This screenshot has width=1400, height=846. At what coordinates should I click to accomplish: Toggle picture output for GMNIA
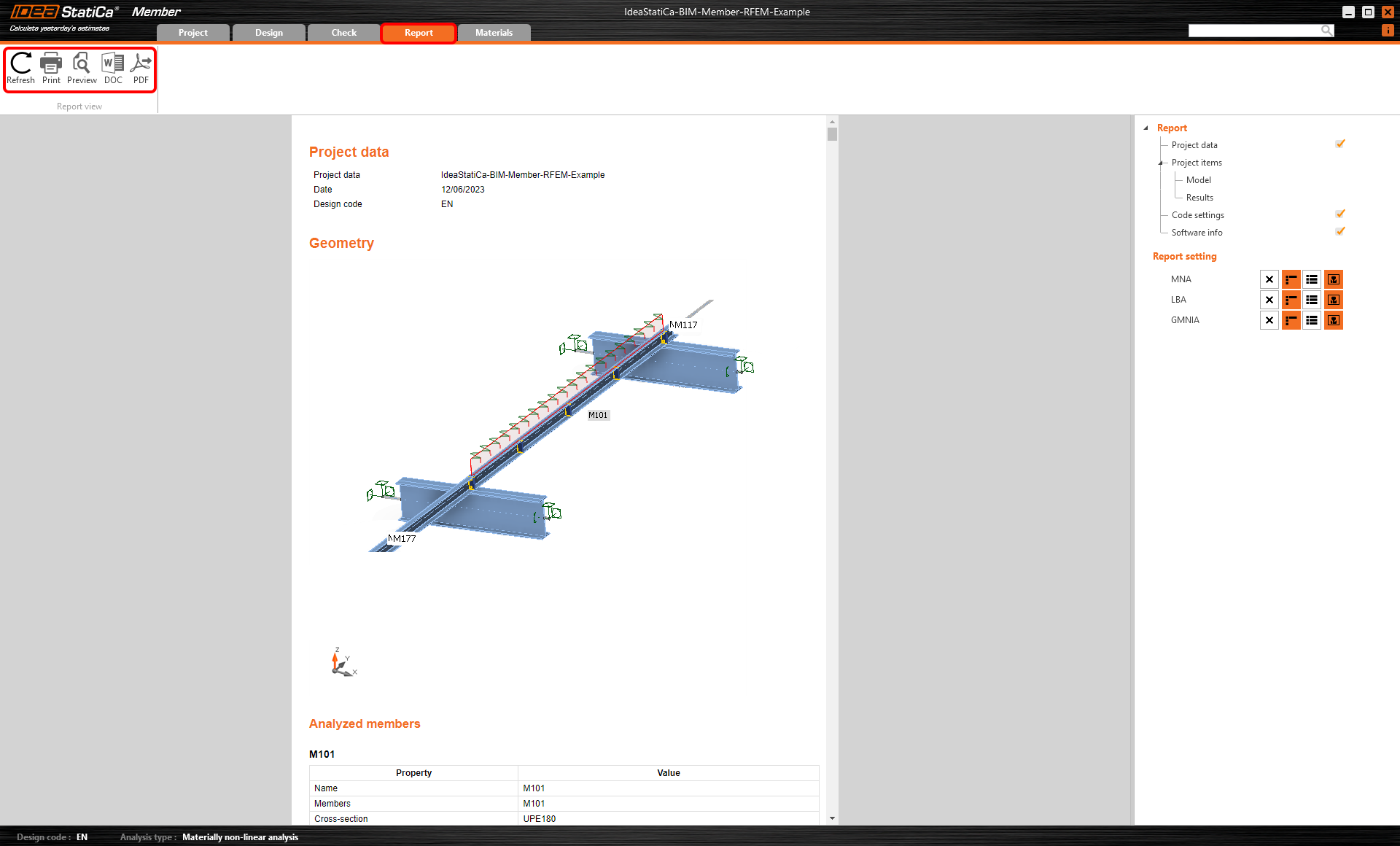pyautogui.click(x=1334, y=320)
